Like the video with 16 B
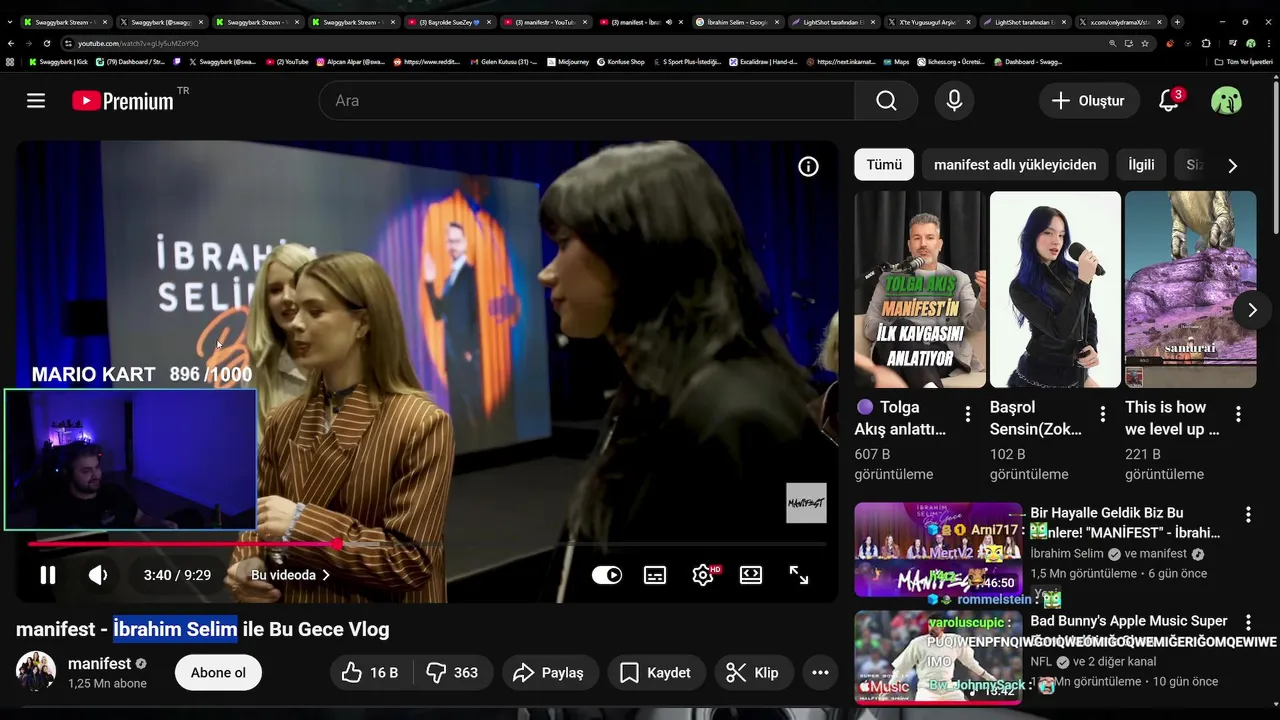The image size is (1280, 720). pyautogui.click(x=370, y=673)
